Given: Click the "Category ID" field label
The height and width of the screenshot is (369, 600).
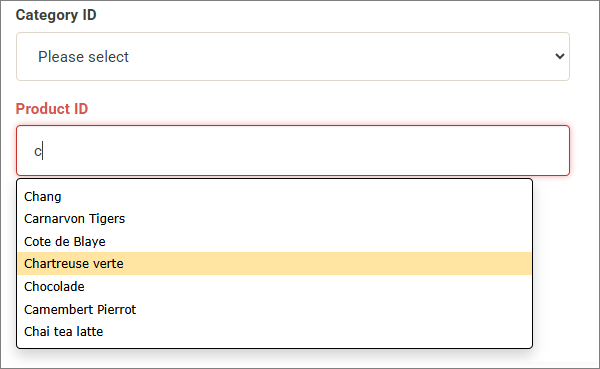Looking at the screenshot, I should tap(56, 15).
